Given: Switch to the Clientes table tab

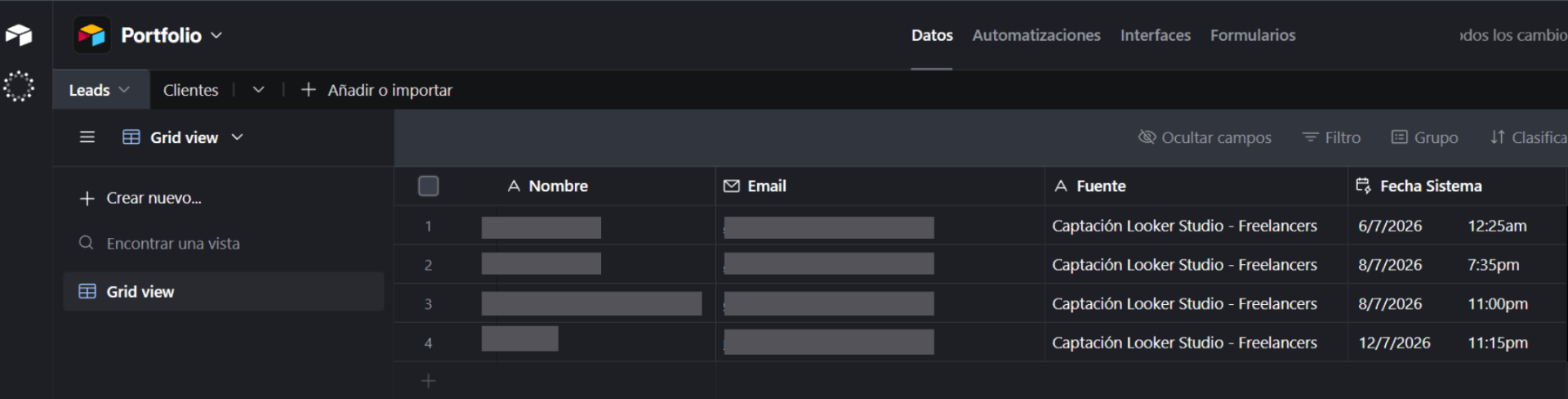Looking at the screenshot, I should [190, 90].
